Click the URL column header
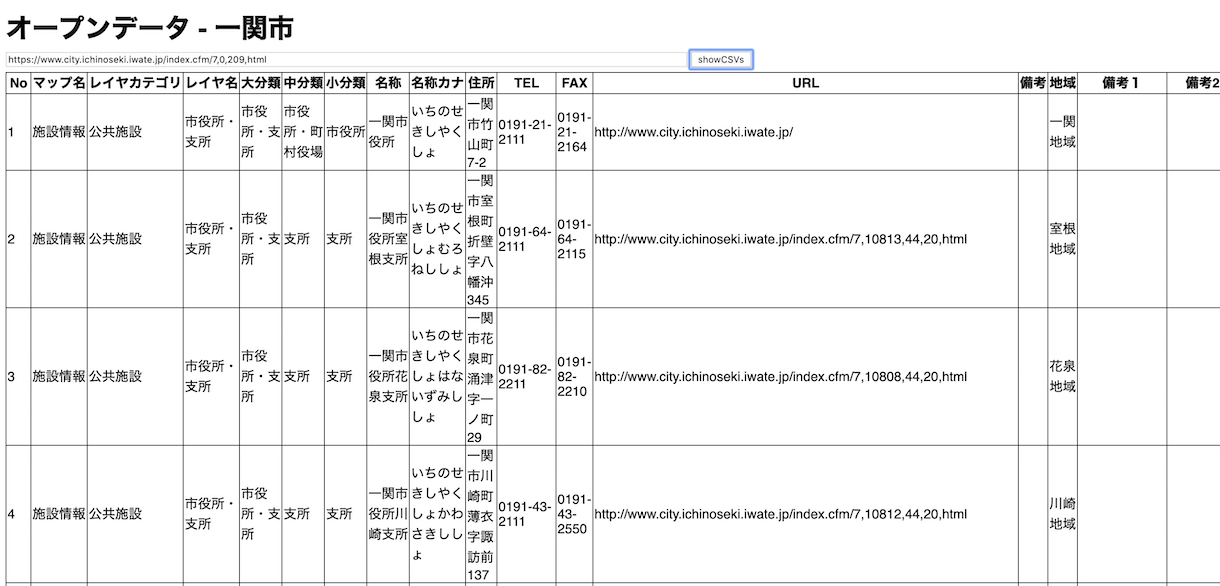Image resolution: width=1220 pixels, height=586 pixels. tap(805, 83)
